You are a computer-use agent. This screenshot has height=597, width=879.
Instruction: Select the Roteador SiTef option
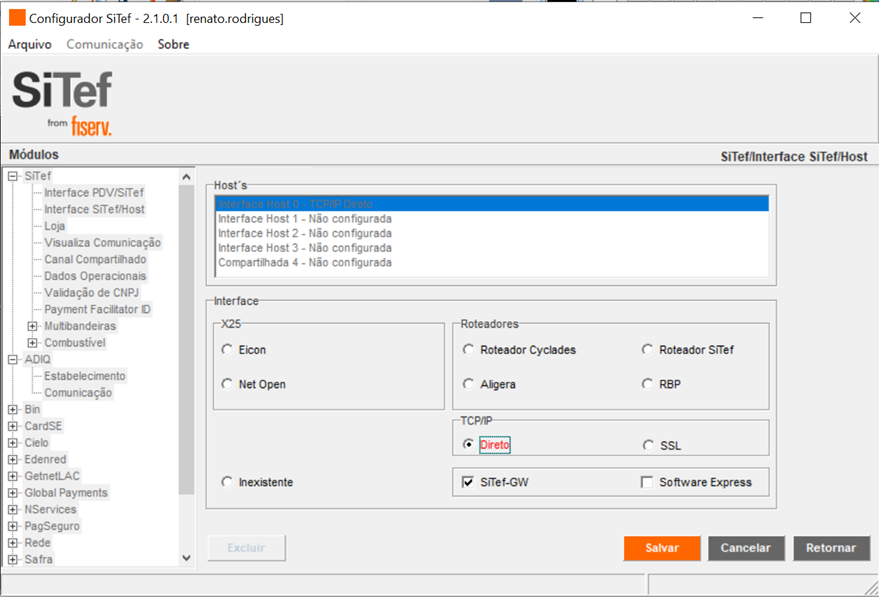point(647,350)
